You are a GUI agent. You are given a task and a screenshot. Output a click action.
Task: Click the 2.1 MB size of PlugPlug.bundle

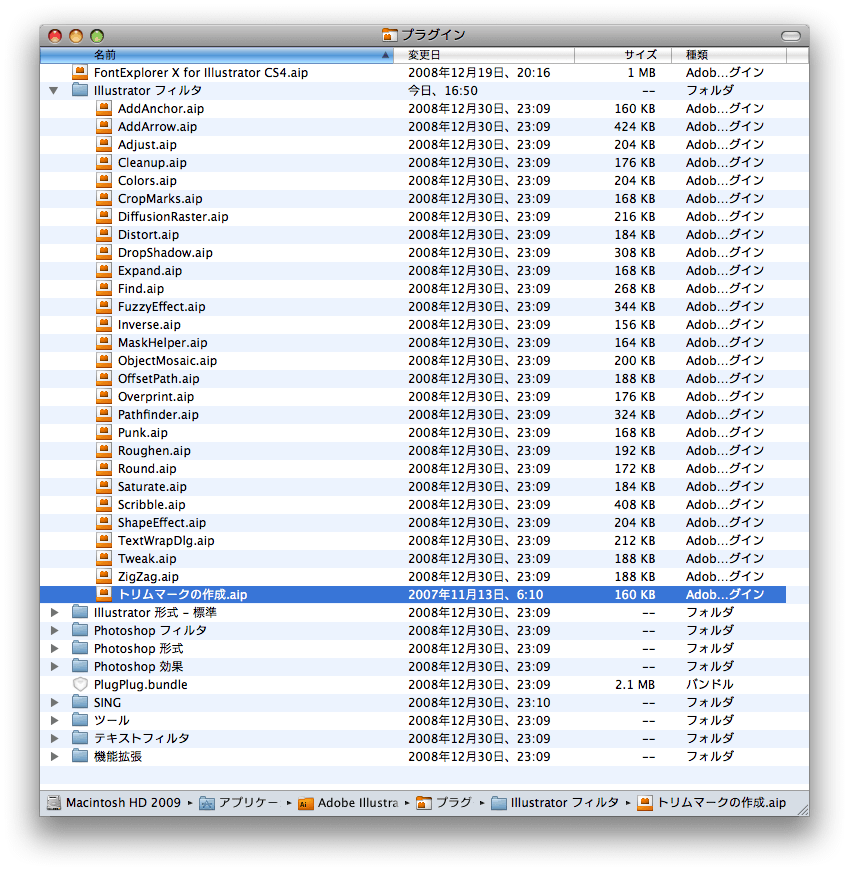tap(635, 684)
